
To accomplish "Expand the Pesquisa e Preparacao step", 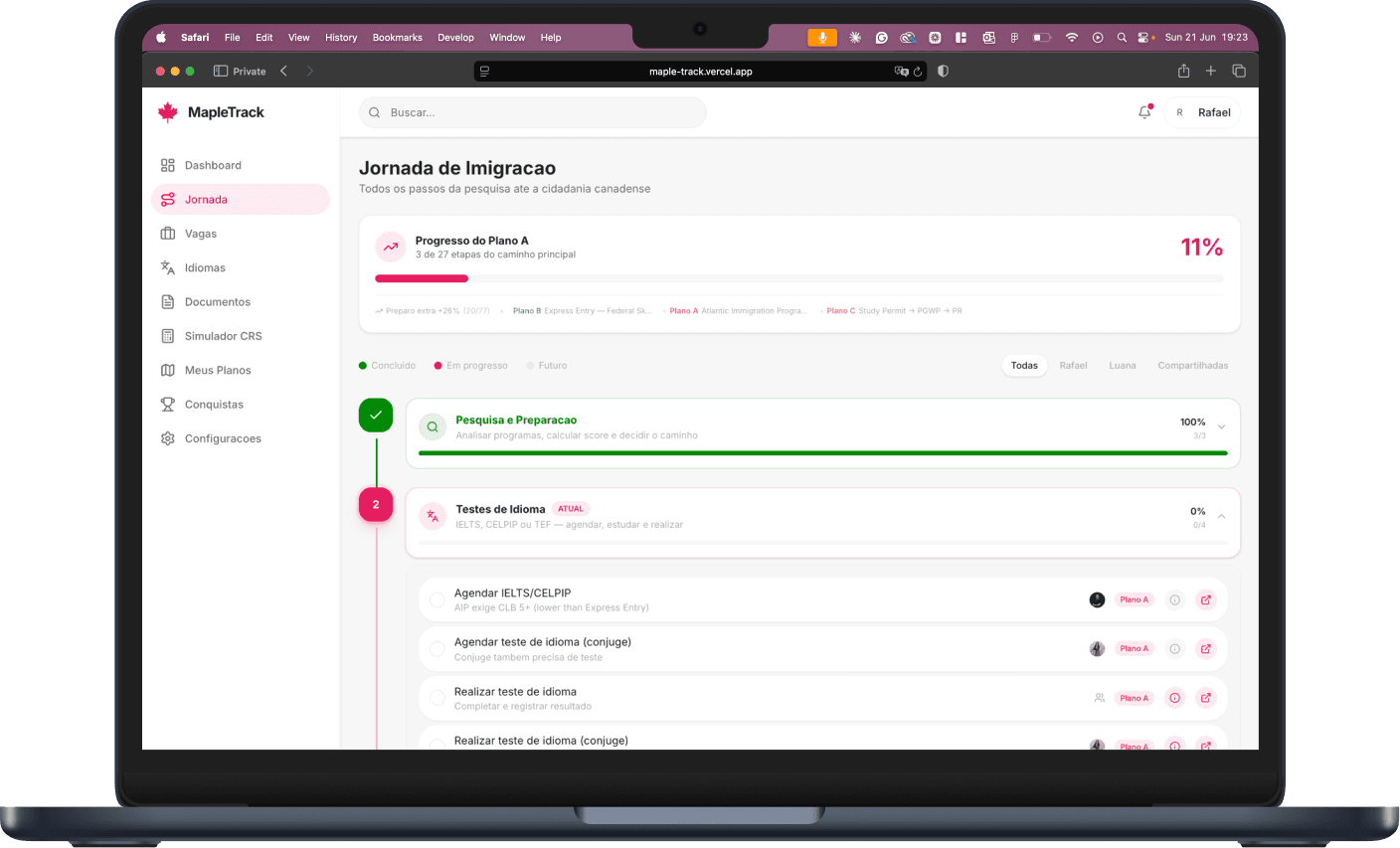I will tap(1221, 427).
